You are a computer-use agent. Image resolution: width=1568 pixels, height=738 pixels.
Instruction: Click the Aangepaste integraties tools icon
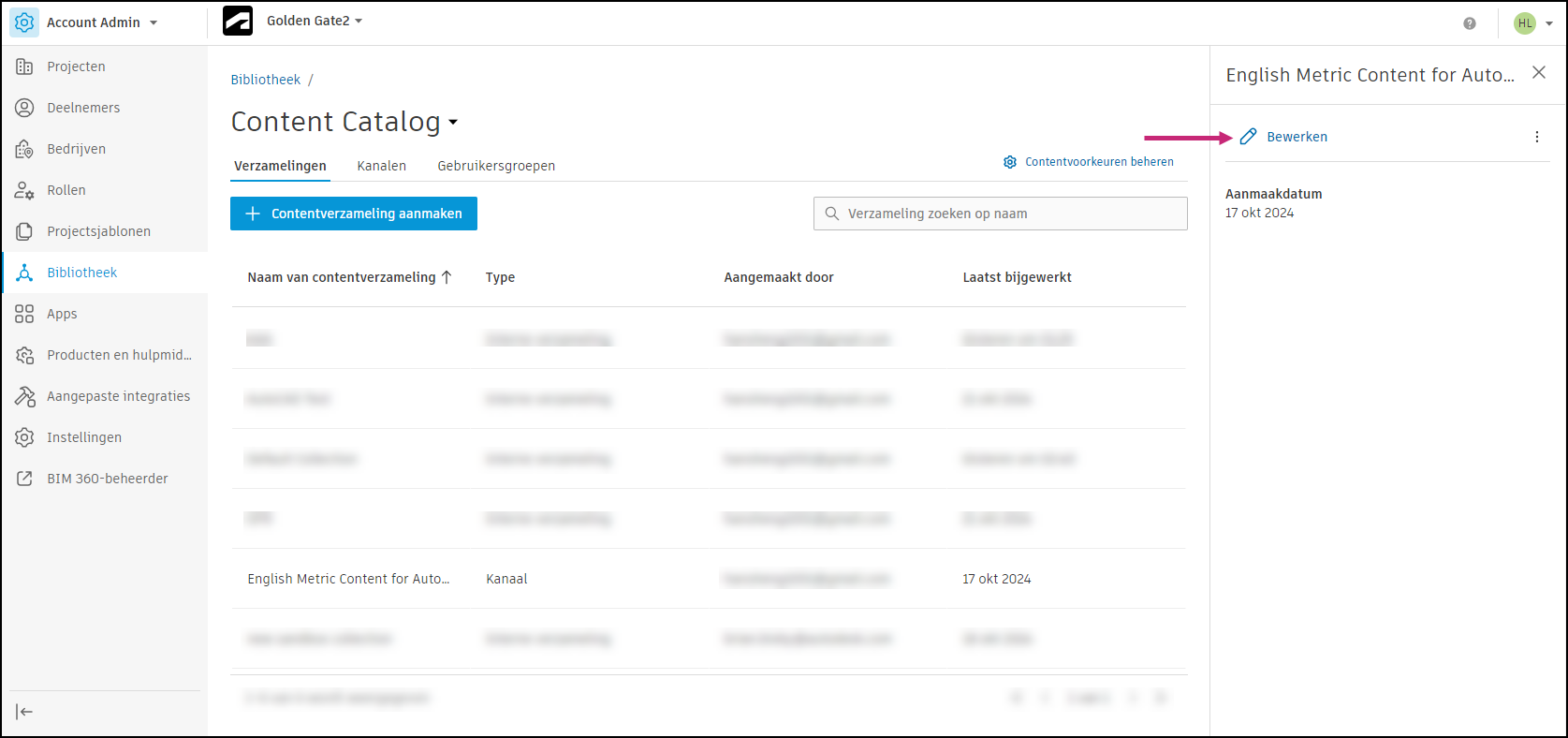point(24,396)
